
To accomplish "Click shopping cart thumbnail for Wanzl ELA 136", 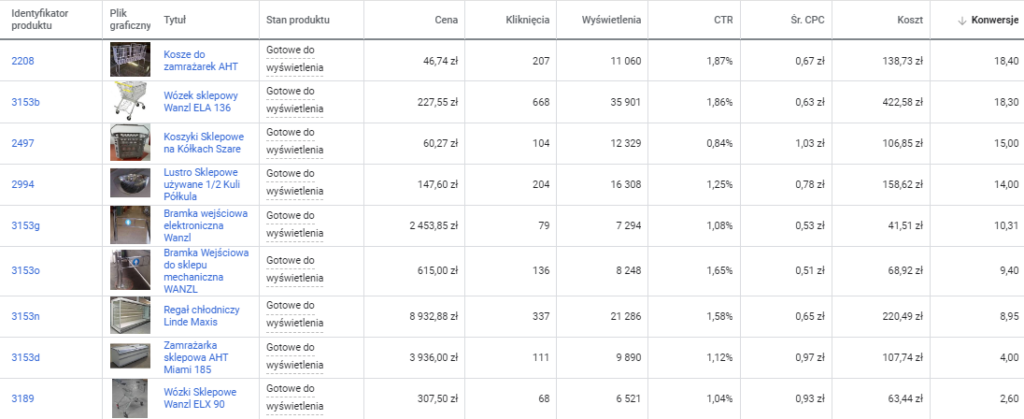I will point(130,101).
